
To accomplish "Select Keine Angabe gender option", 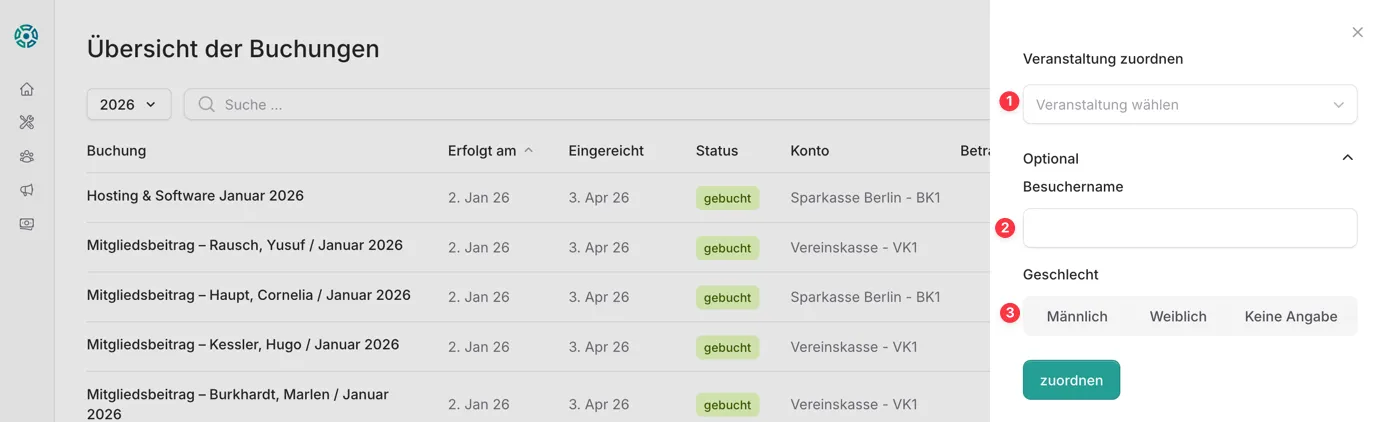I will pos(1290,316).
